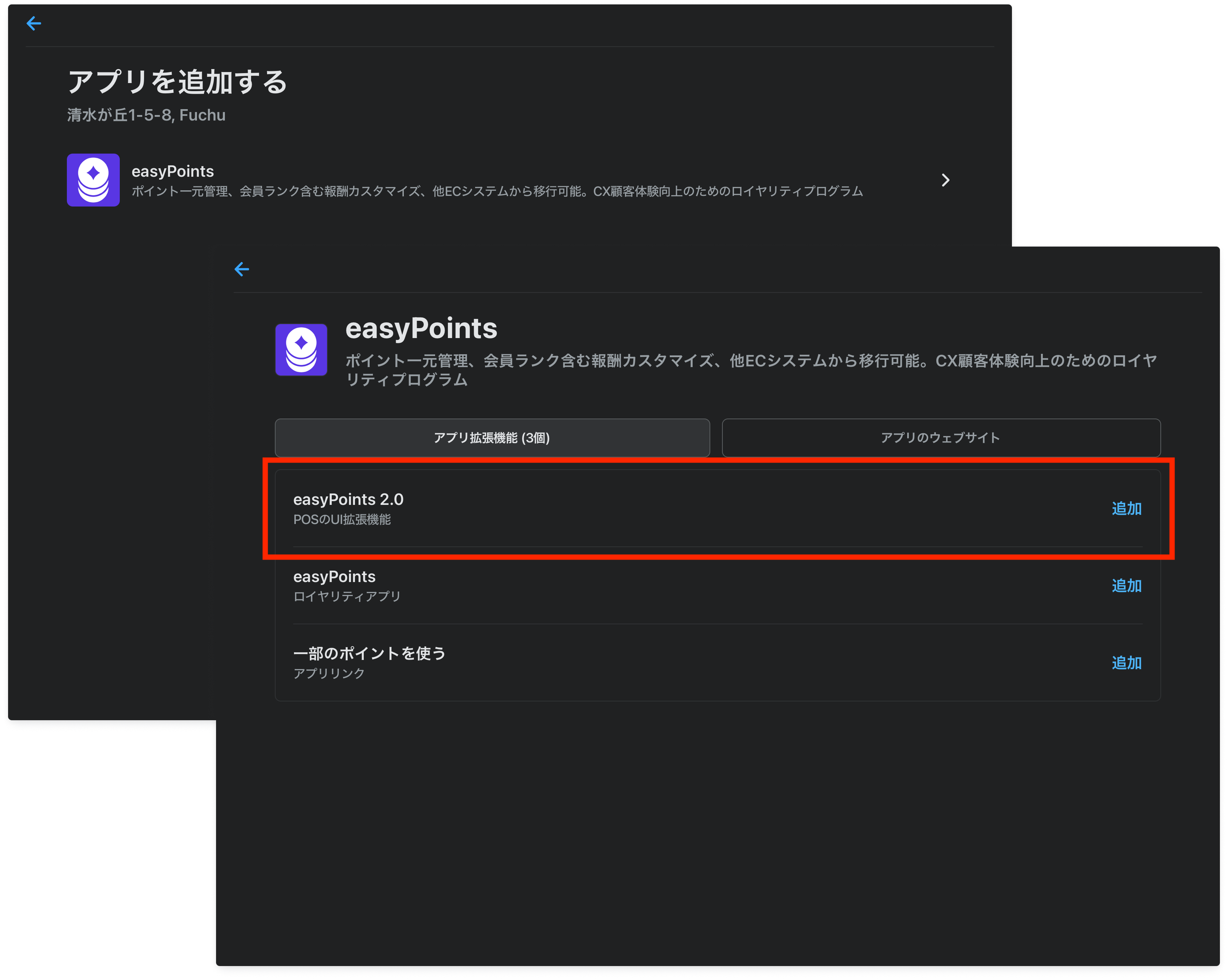Select the 一部のポイントを使う row title
The image size is (1228, 980).
point(369,653)
